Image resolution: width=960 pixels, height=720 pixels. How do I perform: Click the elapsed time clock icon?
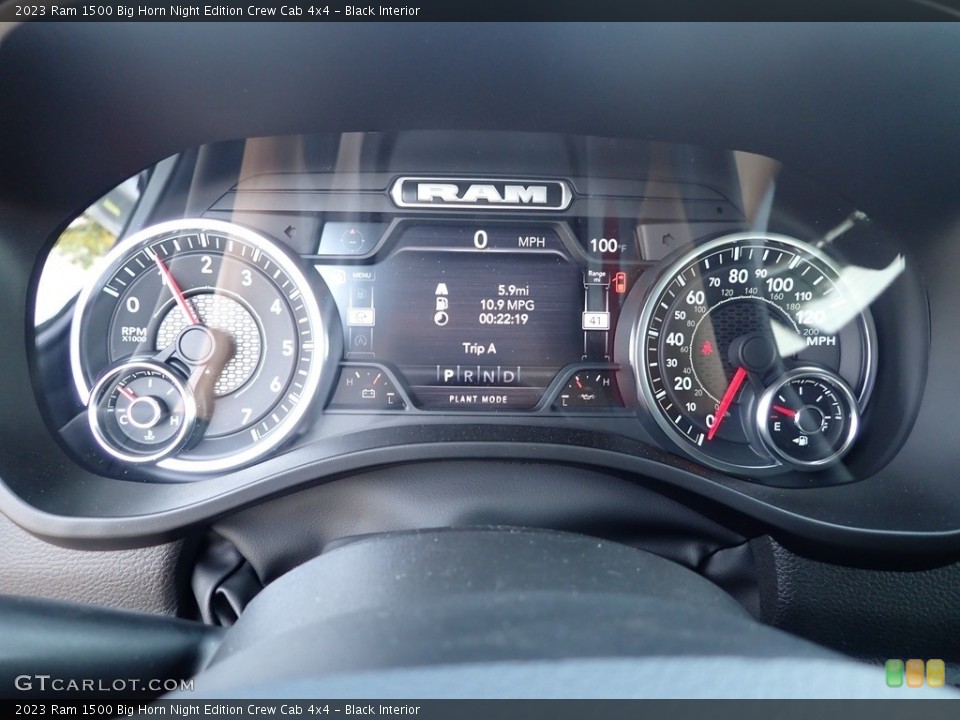(x=441, y=318)
